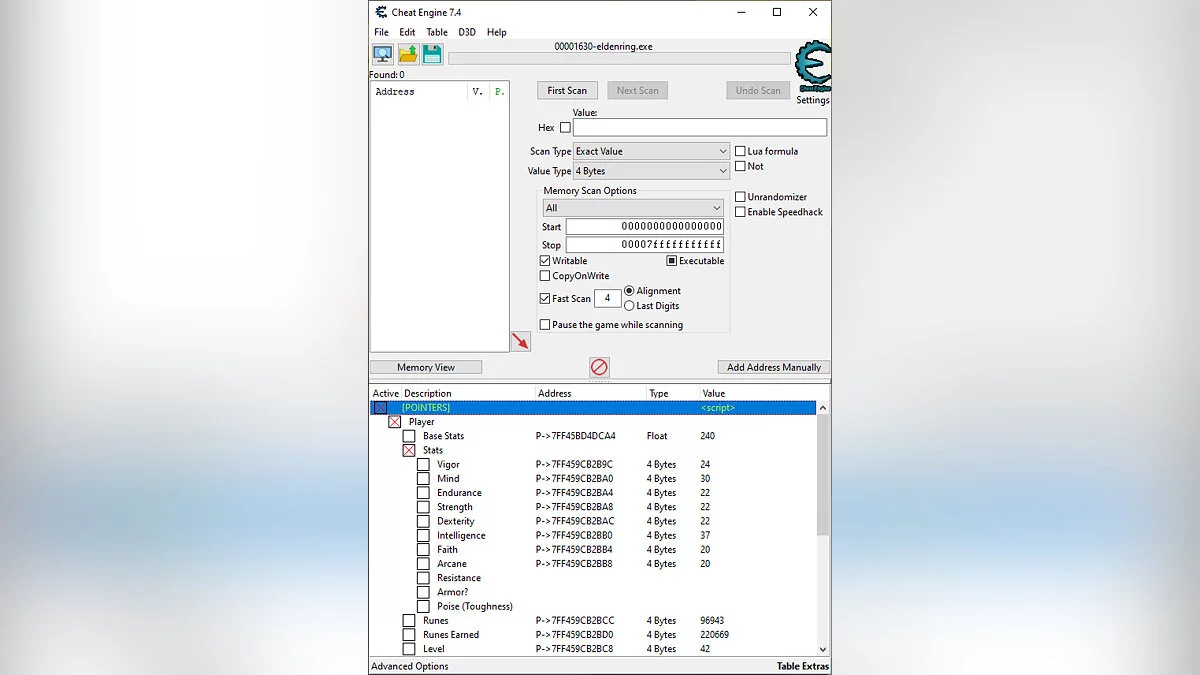Freeze the Intelligence entry checkbox
Image resolution: width=1200 pixels, height=675 pixels.
tap(423, 536)
